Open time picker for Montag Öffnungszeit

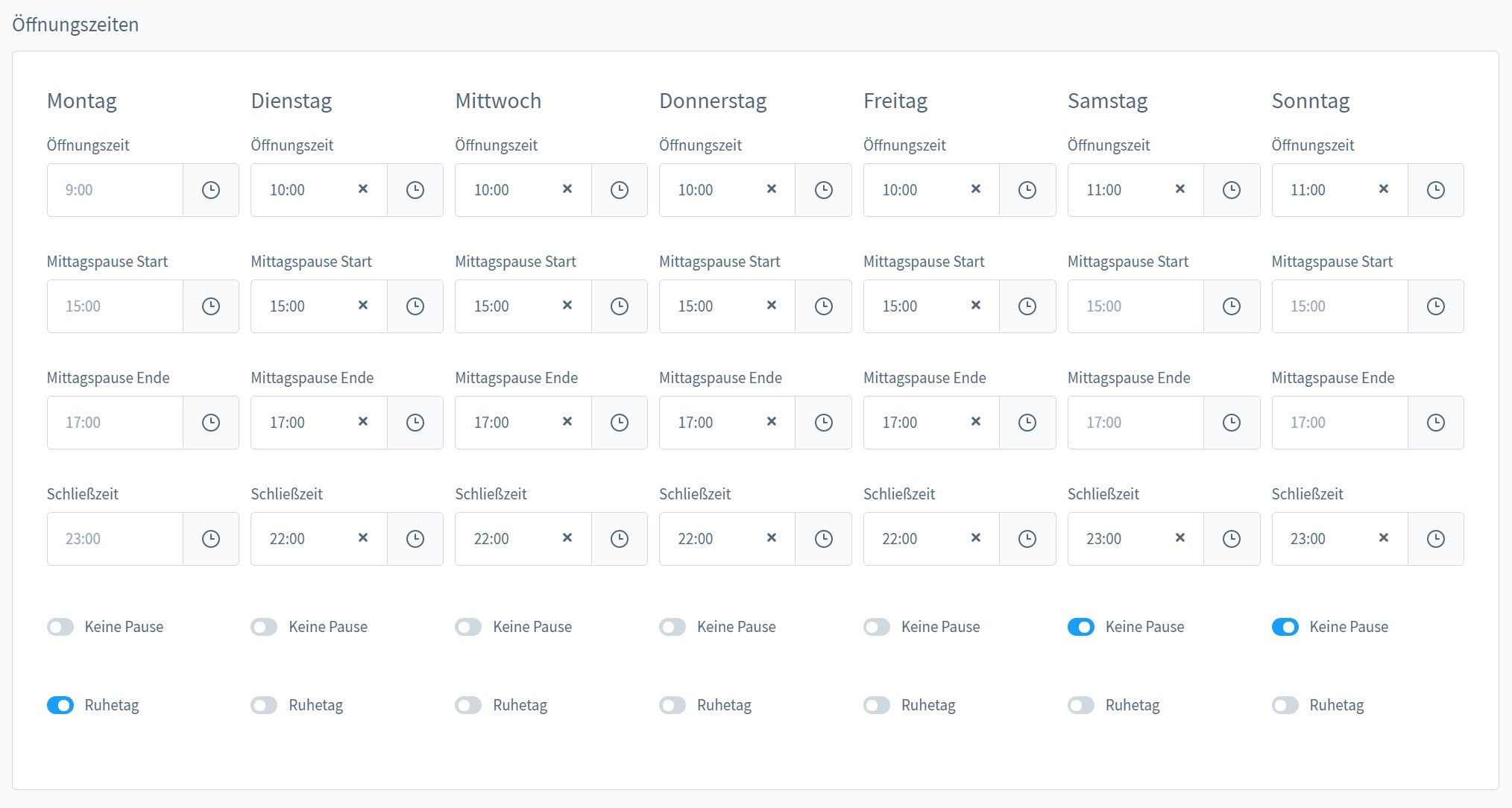point(211,190)
